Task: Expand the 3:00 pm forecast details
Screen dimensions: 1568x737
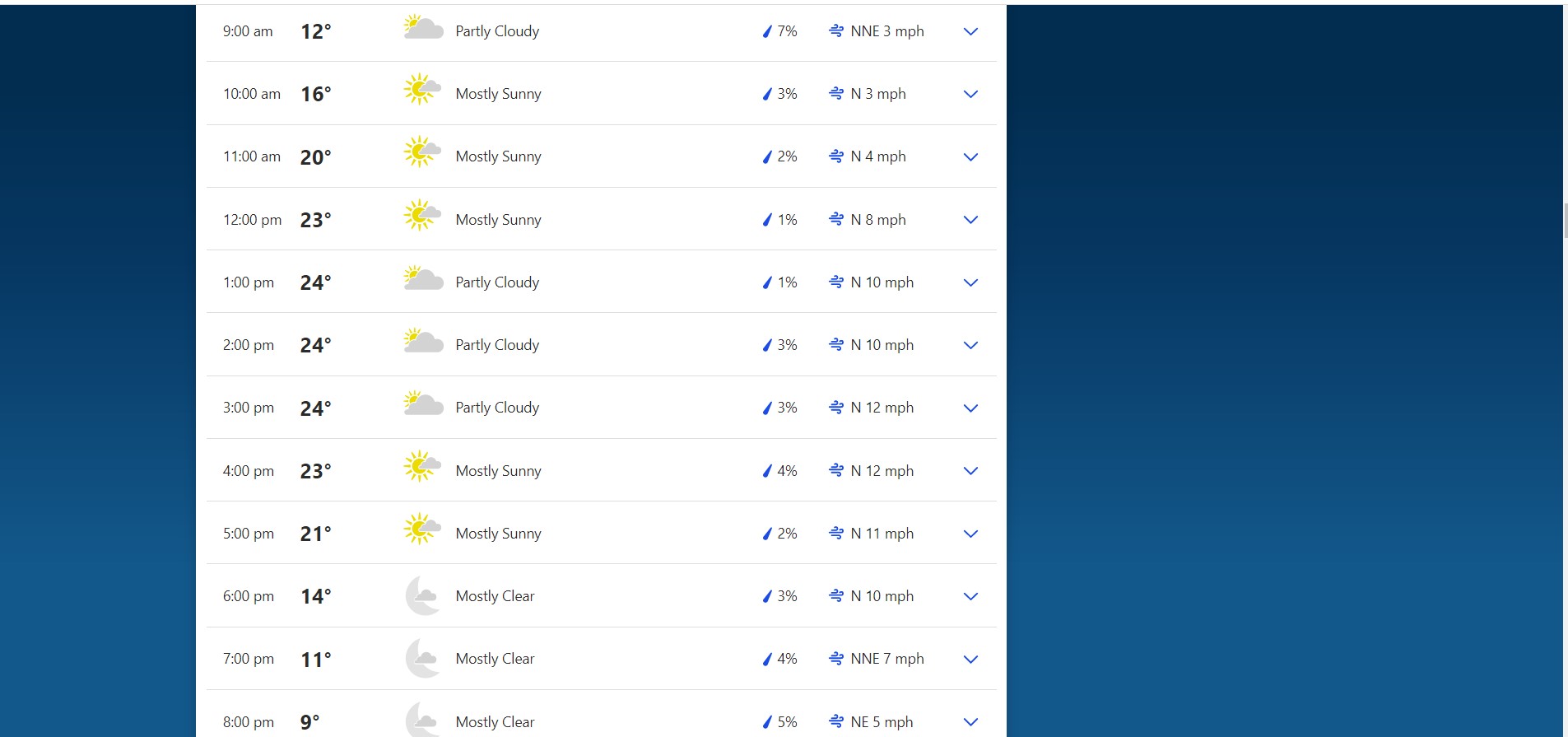Action: click(970, 408)
